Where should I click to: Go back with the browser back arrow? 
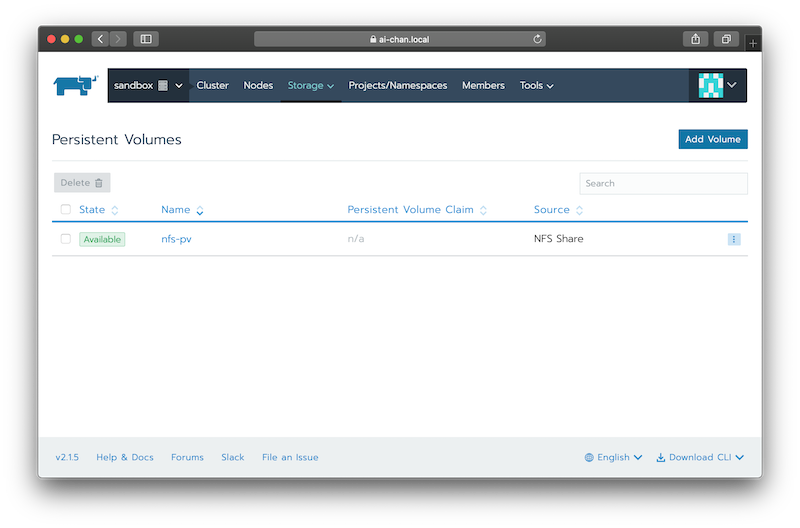point(100,39)
